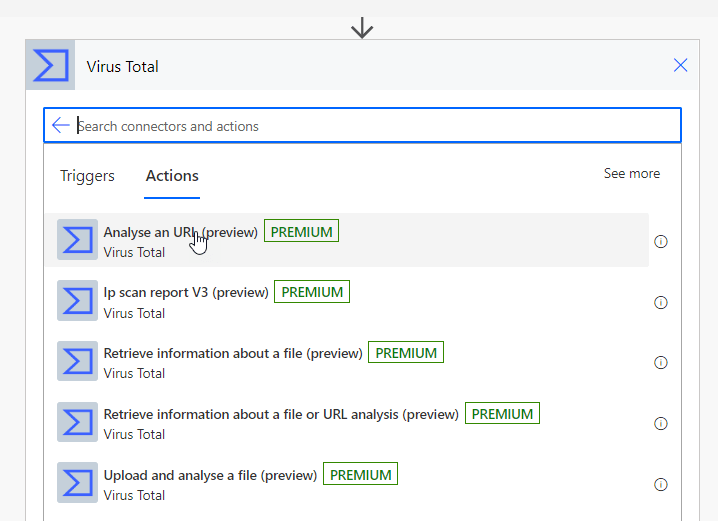
Task: Show info for Upload and analyse a file
Action: pos(660,484)
